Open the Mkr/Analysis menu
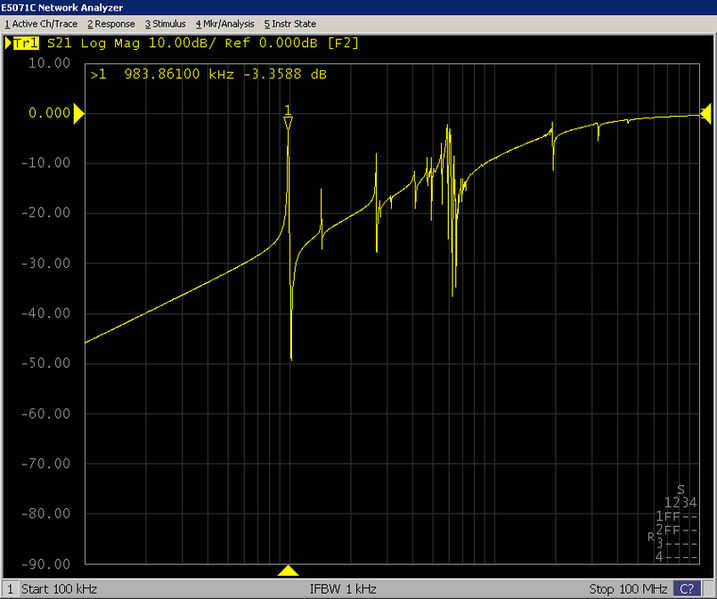The height and width of the screenshot is (599, 717). 225,23
